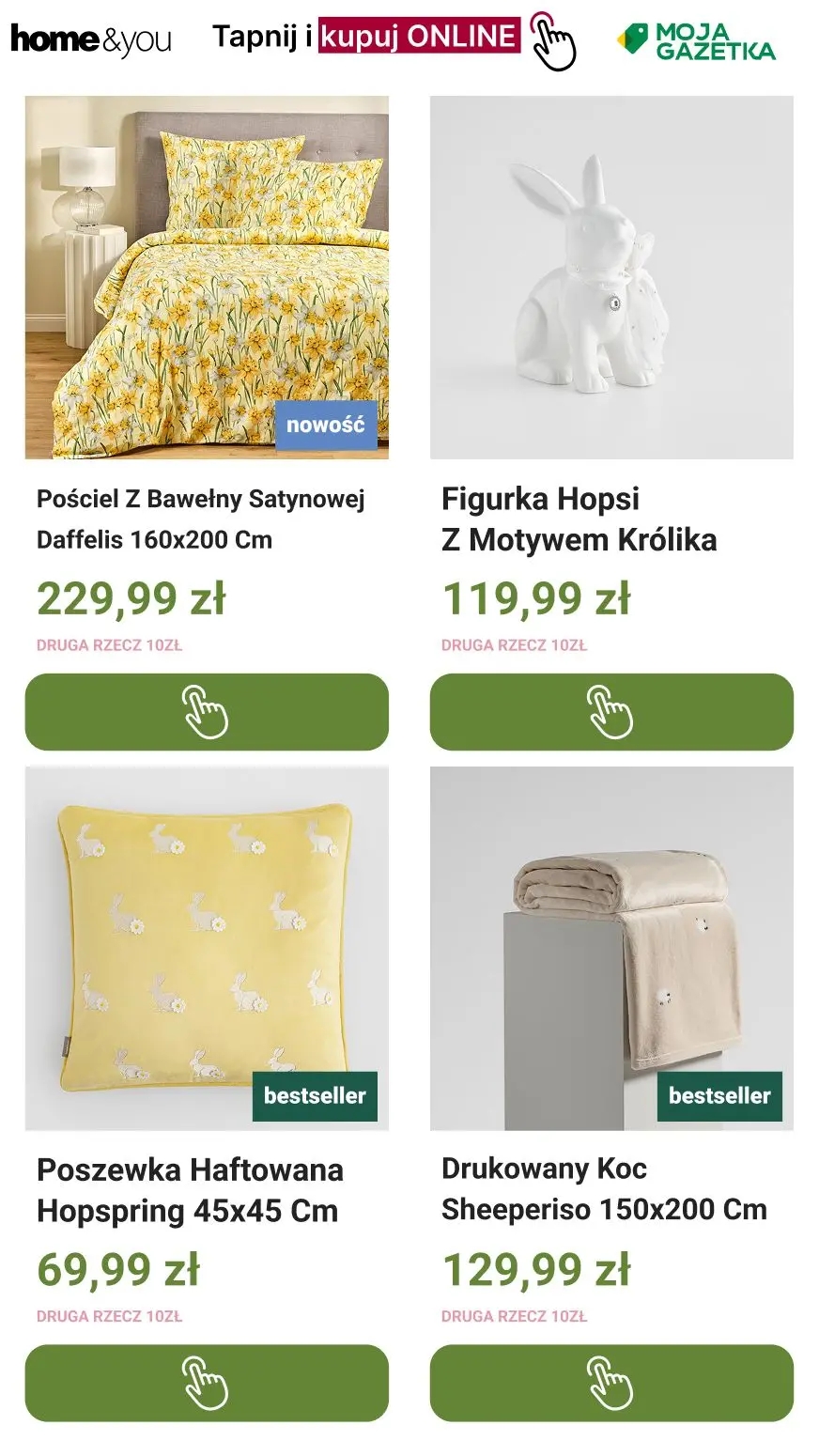The height and width of the screenshot is (1456, 819).
Task: Tap the hand icon under Poszewka Hopspring
Action: (x=206, y=1383)
